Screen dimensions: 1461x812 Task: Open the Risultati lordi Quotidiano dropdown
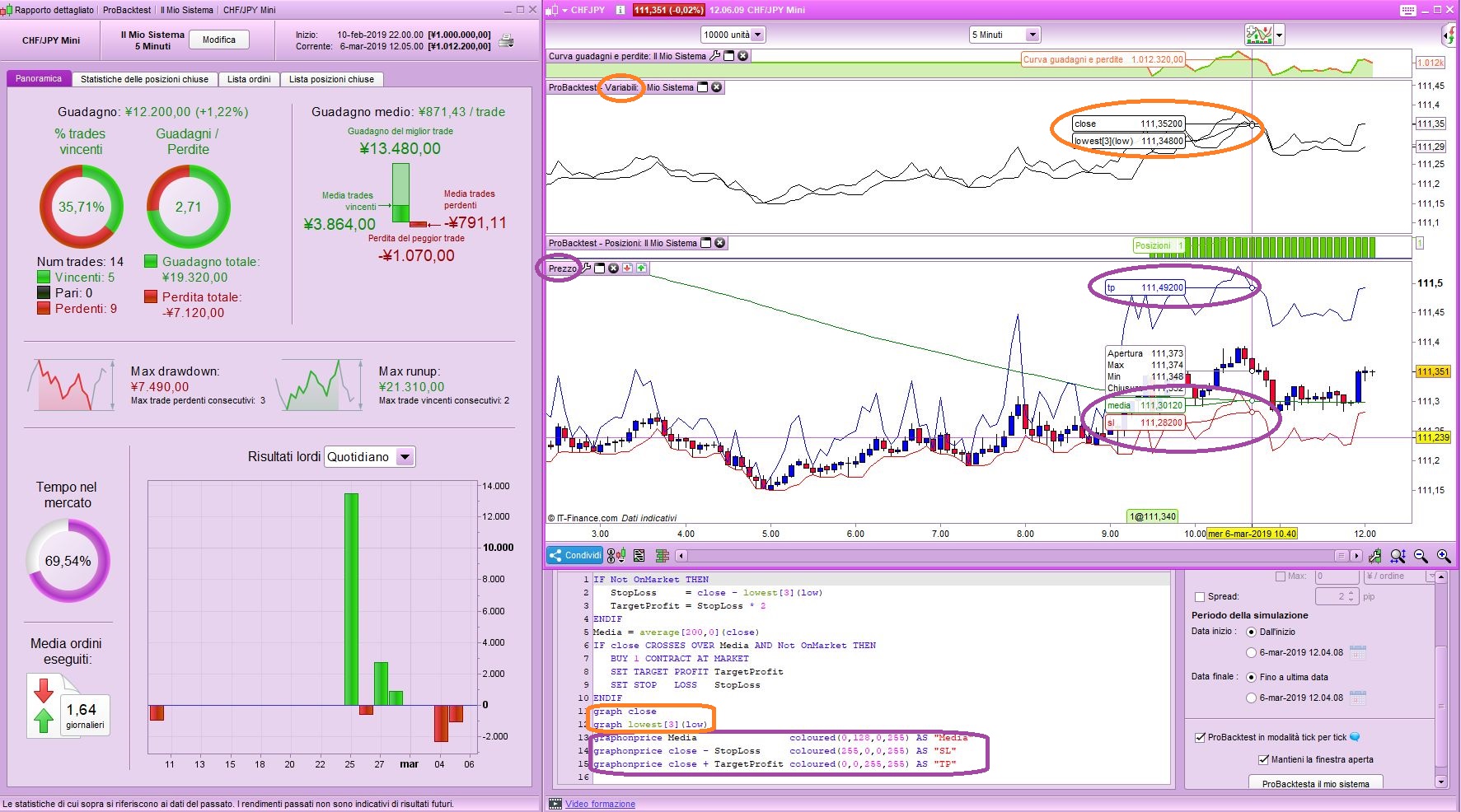(x=370, y=457)
